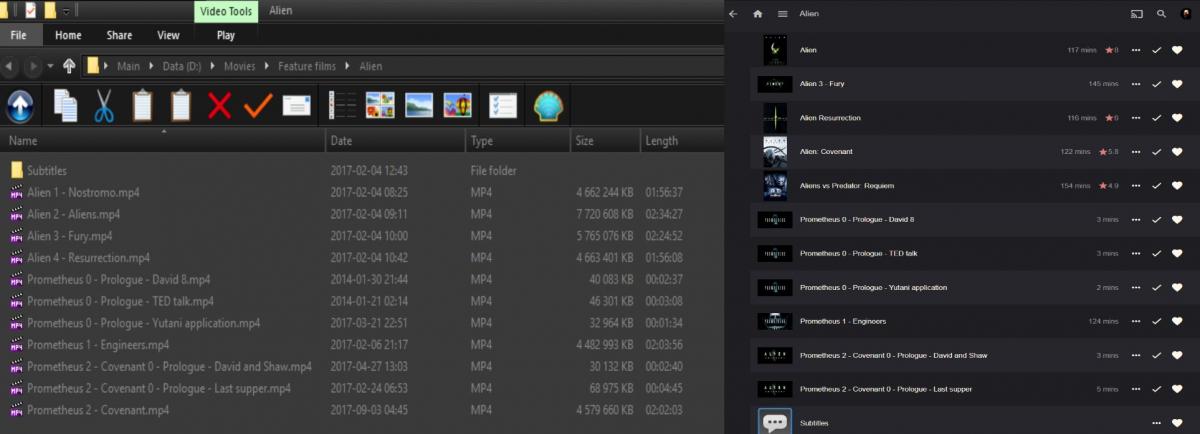The height and width of the screenshot is (434, 1200).
Task: Toggle favorite heart for Prometheus 0 - Prologue - David 8
Action: click(x=1177, y=220)
